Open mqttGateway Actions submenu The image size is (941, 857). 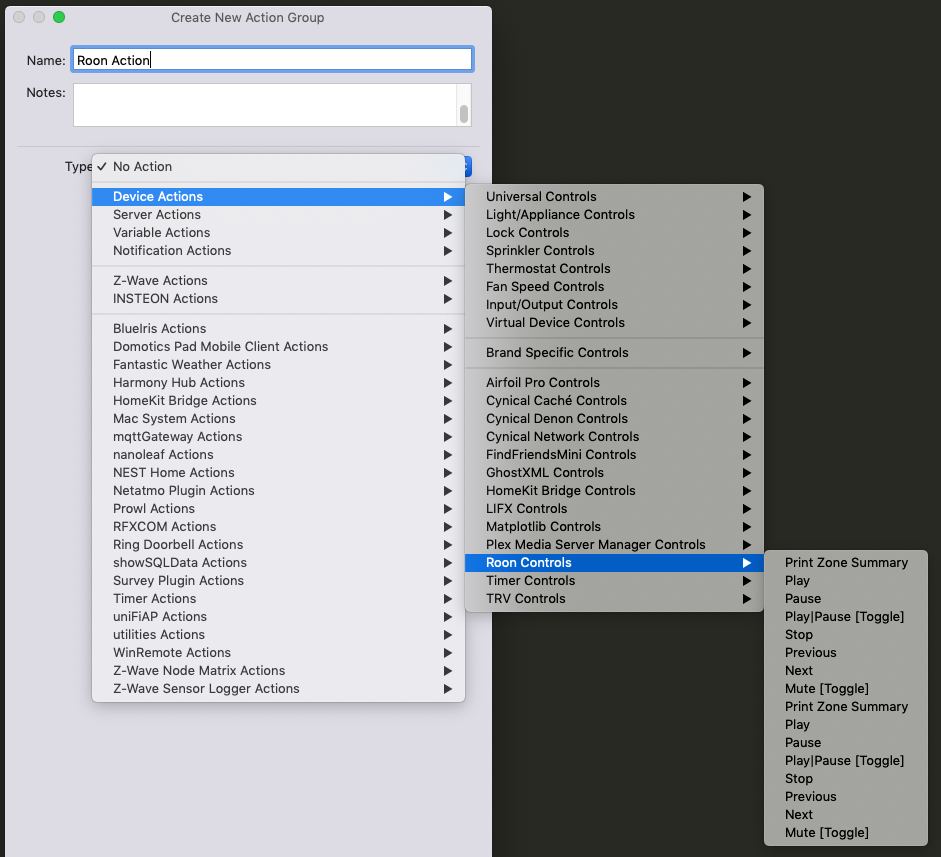click(x=278, y=437)
